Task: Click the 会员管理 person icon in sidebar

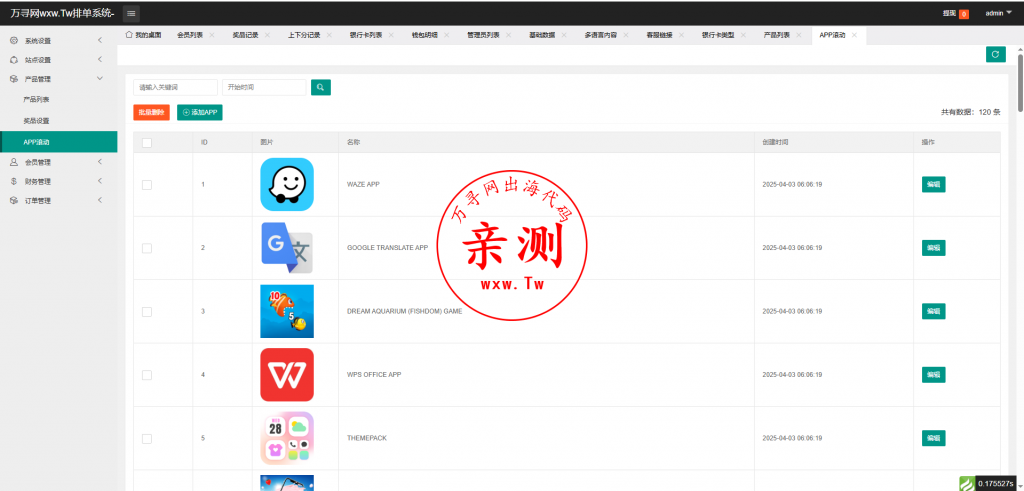Action: pos(14,162)
